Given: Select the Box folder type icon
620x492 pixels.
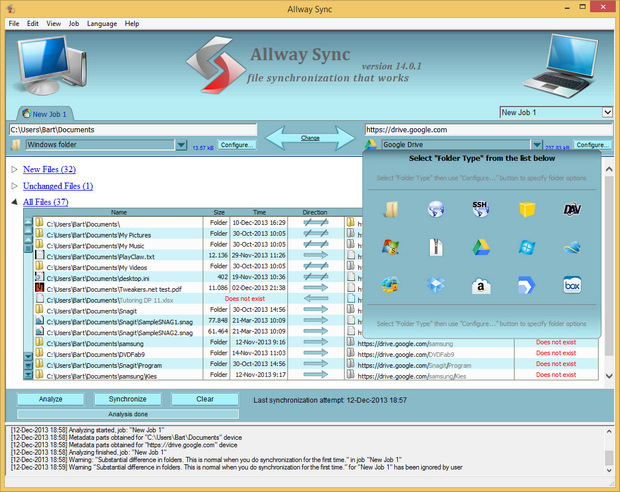Looking at the screenshot, I should (572, 285).
